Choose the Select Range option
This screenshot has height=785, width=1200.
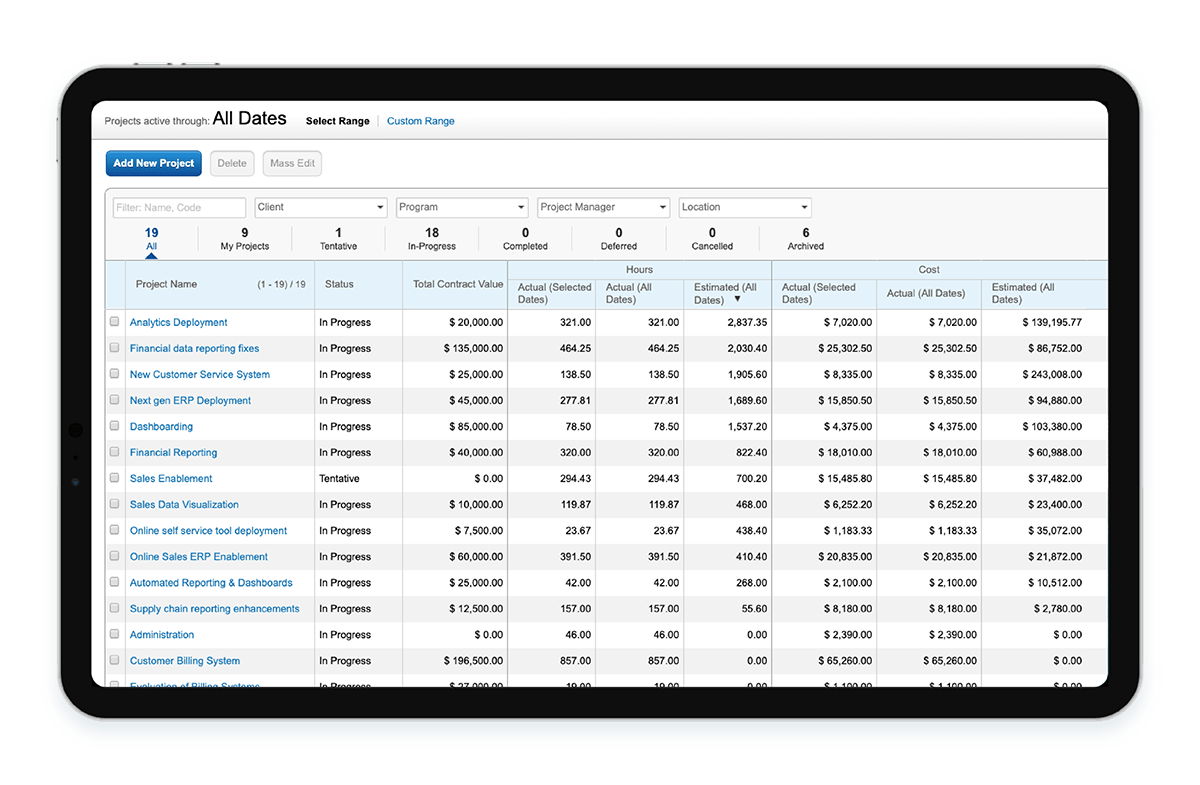click(x=338, y=121)
